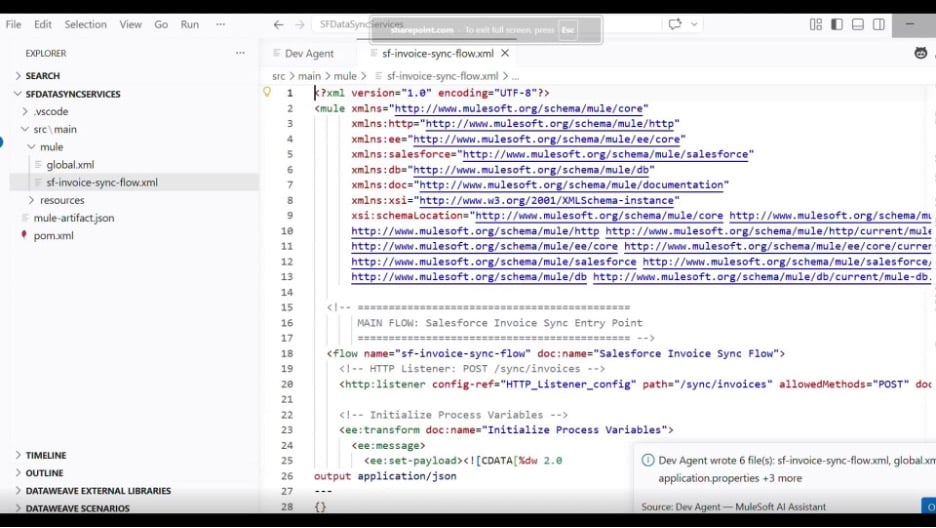Screen dimensions: 936x528
Task: Expand the OUTLINE section
Action: click(44, 473)
